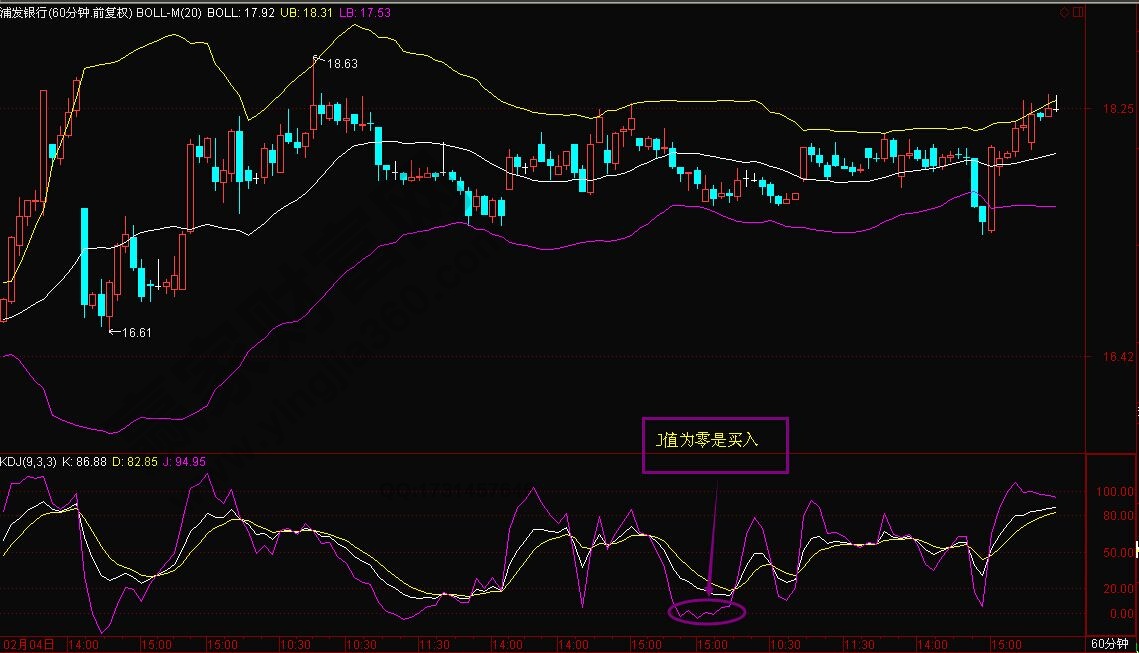Open the KDJ(9,3,3) indicator label
The image size is (1139, 653).
tap(26, 461)
